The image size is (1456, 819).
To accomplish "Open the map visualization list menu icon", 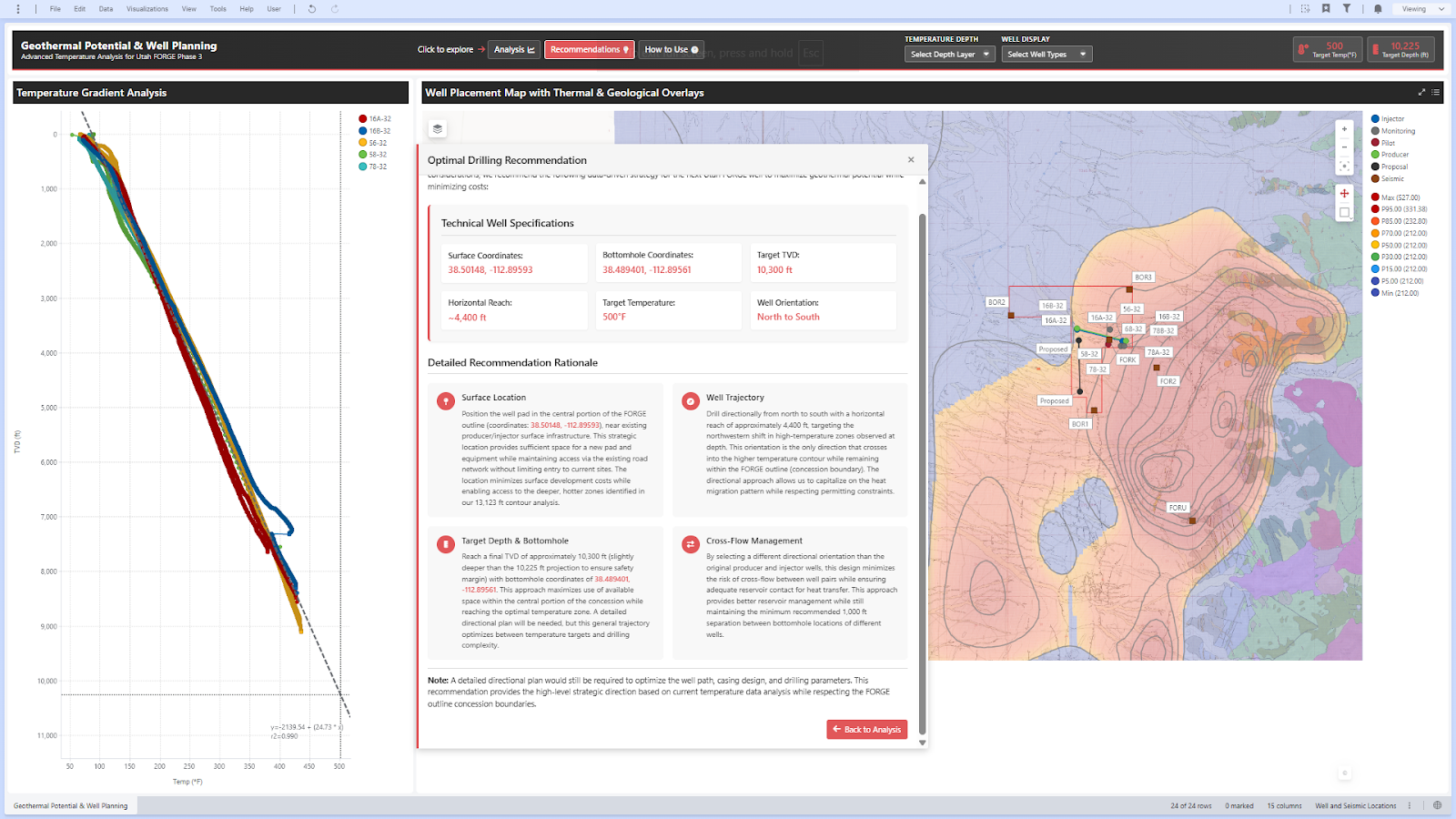I will click(x=1436, y=92).
